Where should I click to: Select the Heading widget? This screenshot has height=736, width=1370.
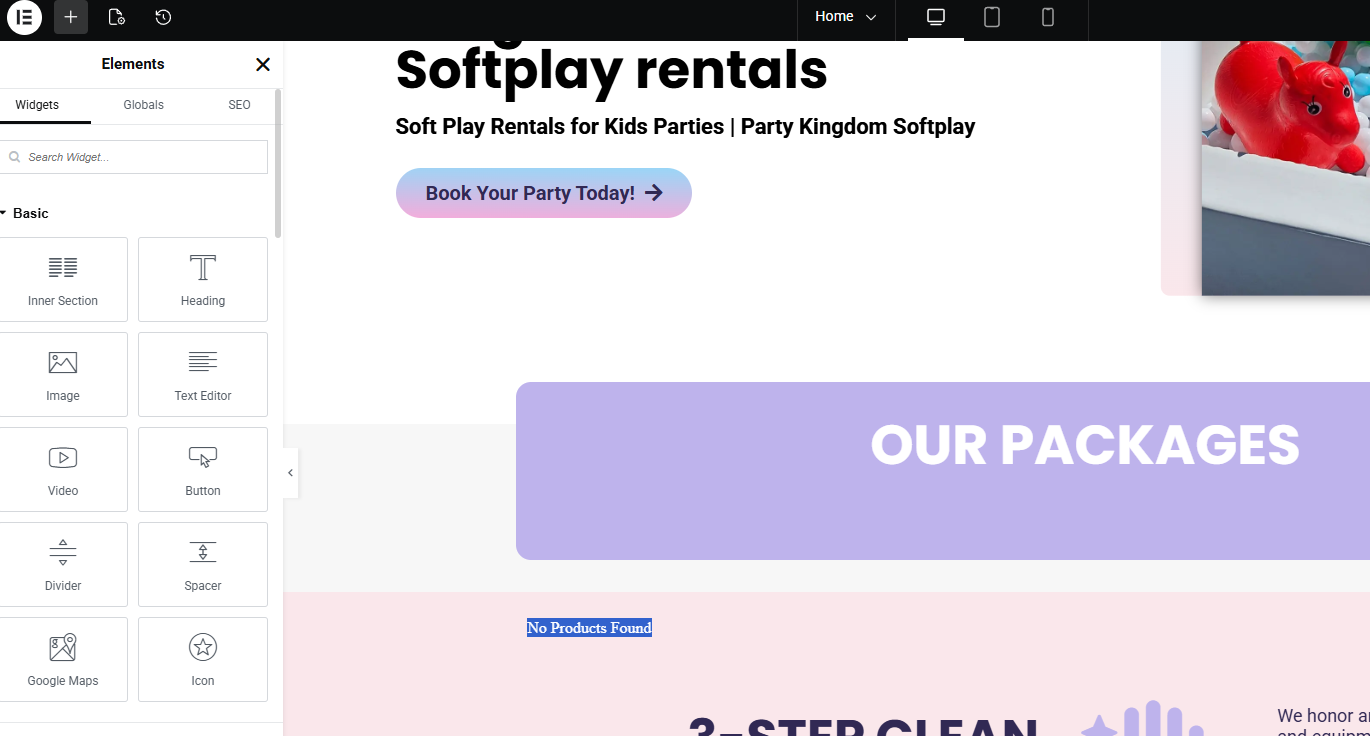pos(203,280)
